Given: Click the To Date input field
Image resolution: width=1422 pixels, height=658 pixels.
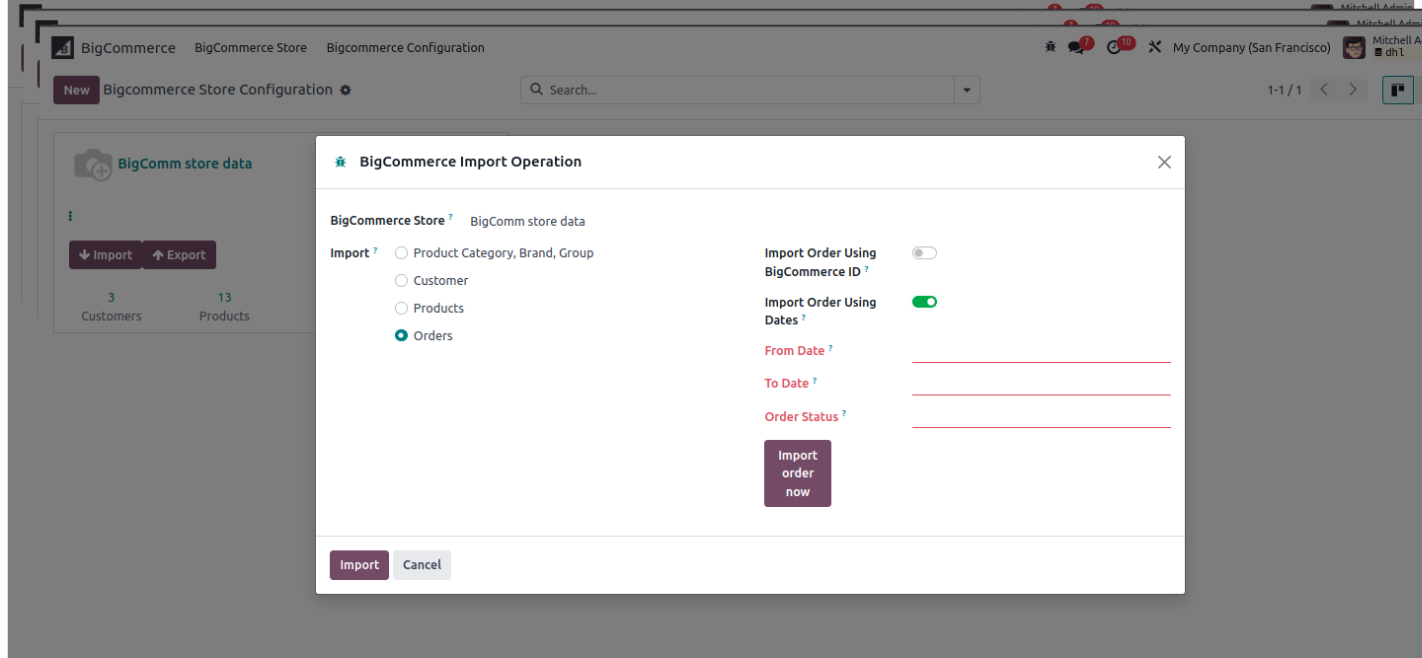Looking at the screenshot, I should tap(1041, 384).
